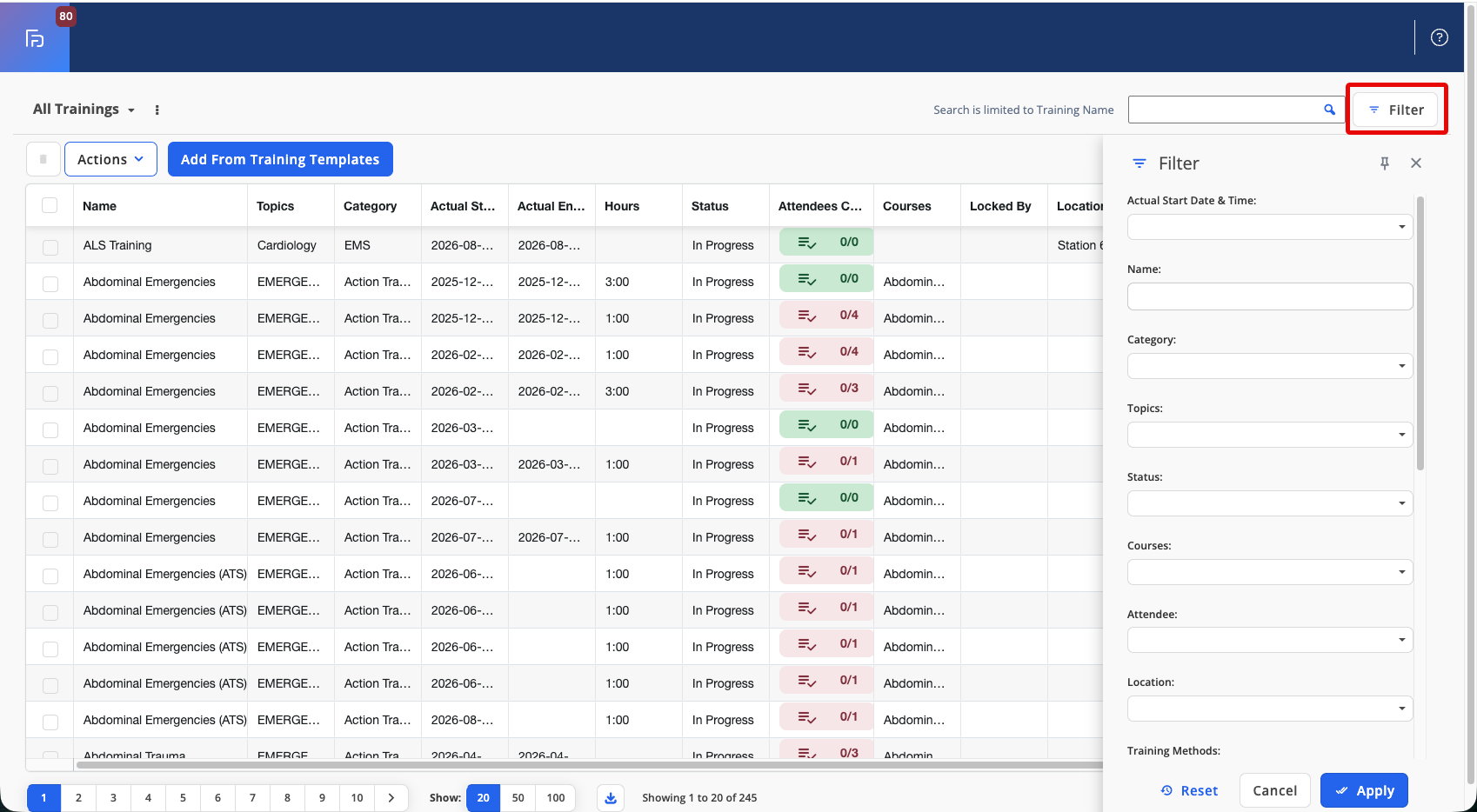The width and height of the screenshot is (1477, 812).
Task: Click ALS Training attendees completion badge
Action: pyautogui.click(x=826, y=243)
